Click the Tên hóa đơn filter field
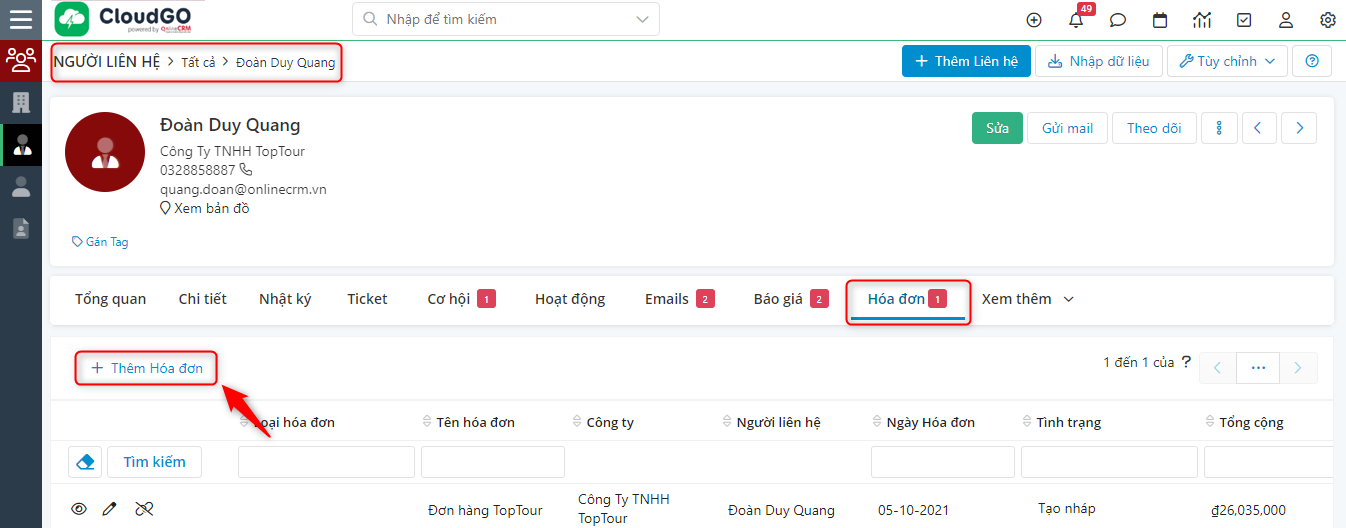 pyautogui.click(x=492, y=462)
